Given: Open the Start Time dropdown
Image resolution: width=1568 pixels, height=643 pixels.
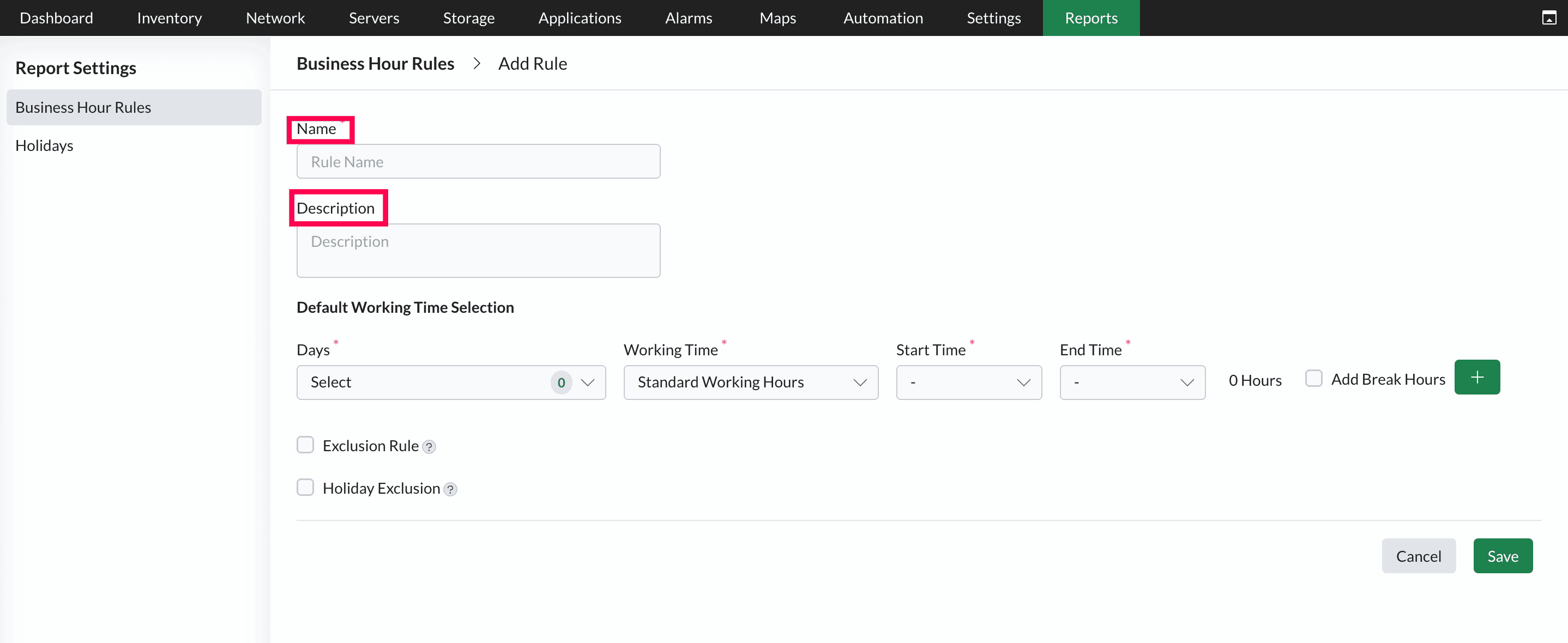Looking at the screenshot, I should [968, 382].
